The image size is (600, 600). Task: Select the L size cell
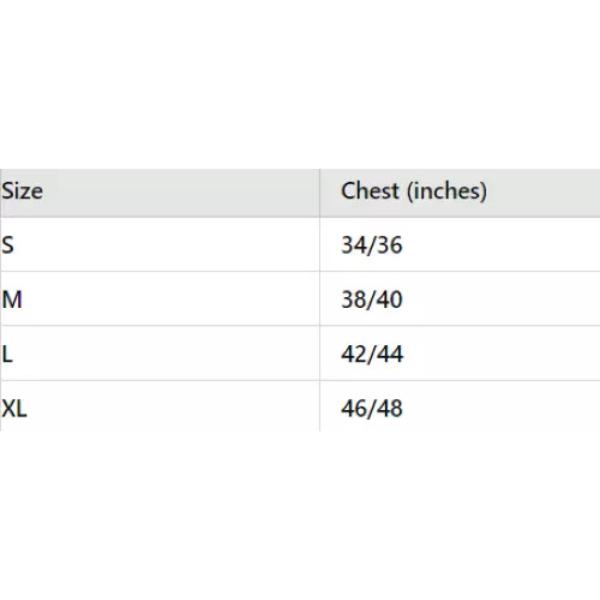(x=160, y=353)
